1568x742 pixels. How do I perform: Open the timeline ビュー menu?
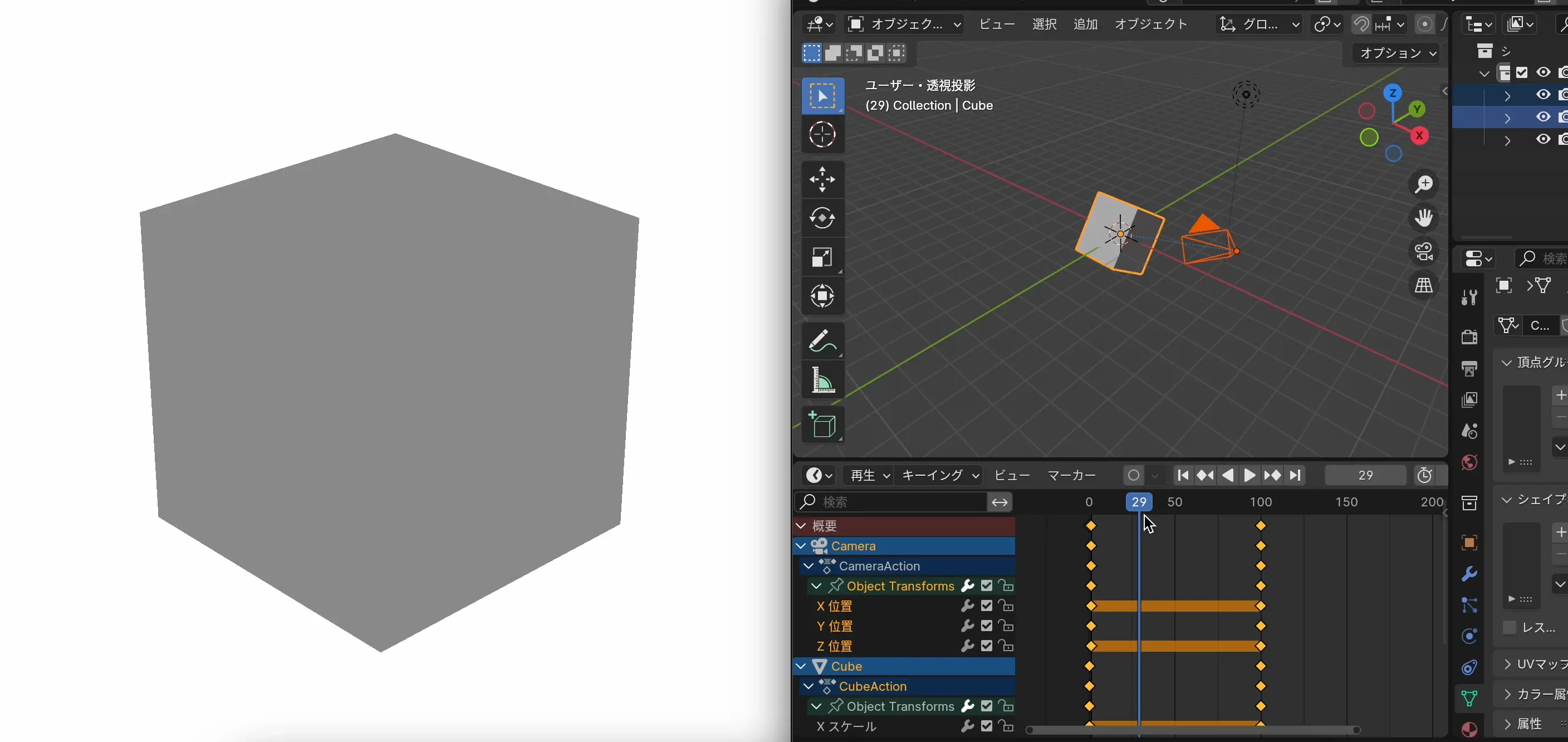[x=1012, y=475]
